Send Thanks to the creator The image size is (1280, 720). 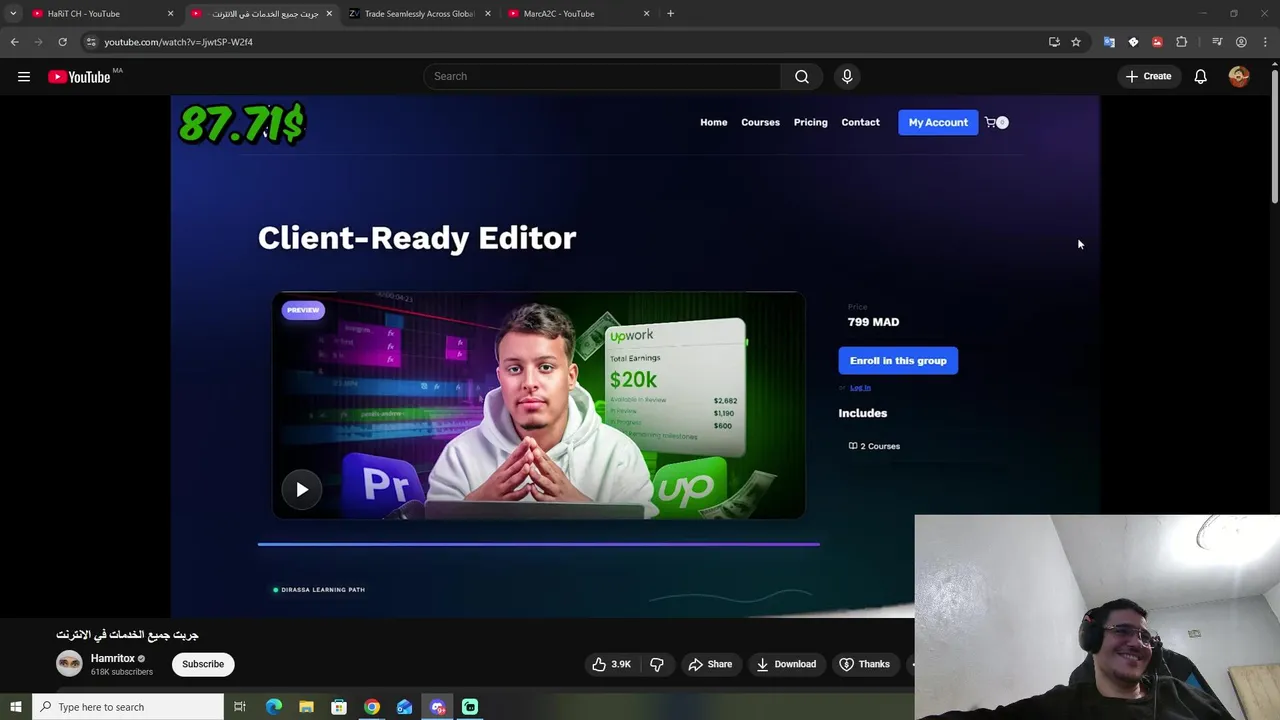click(864, 664)
